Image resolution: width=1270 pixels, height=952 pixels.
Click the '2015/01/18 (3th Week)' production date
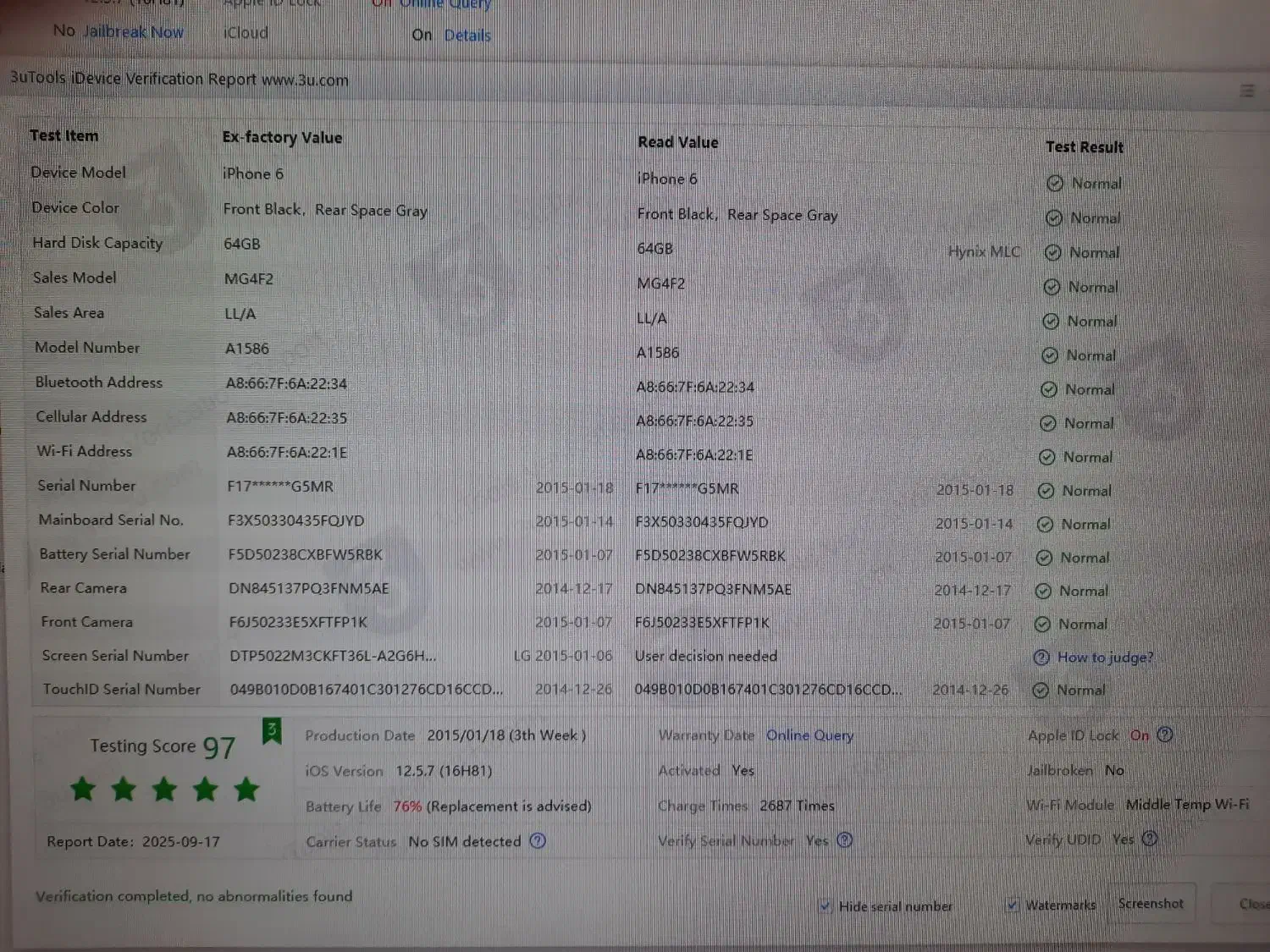506,735
